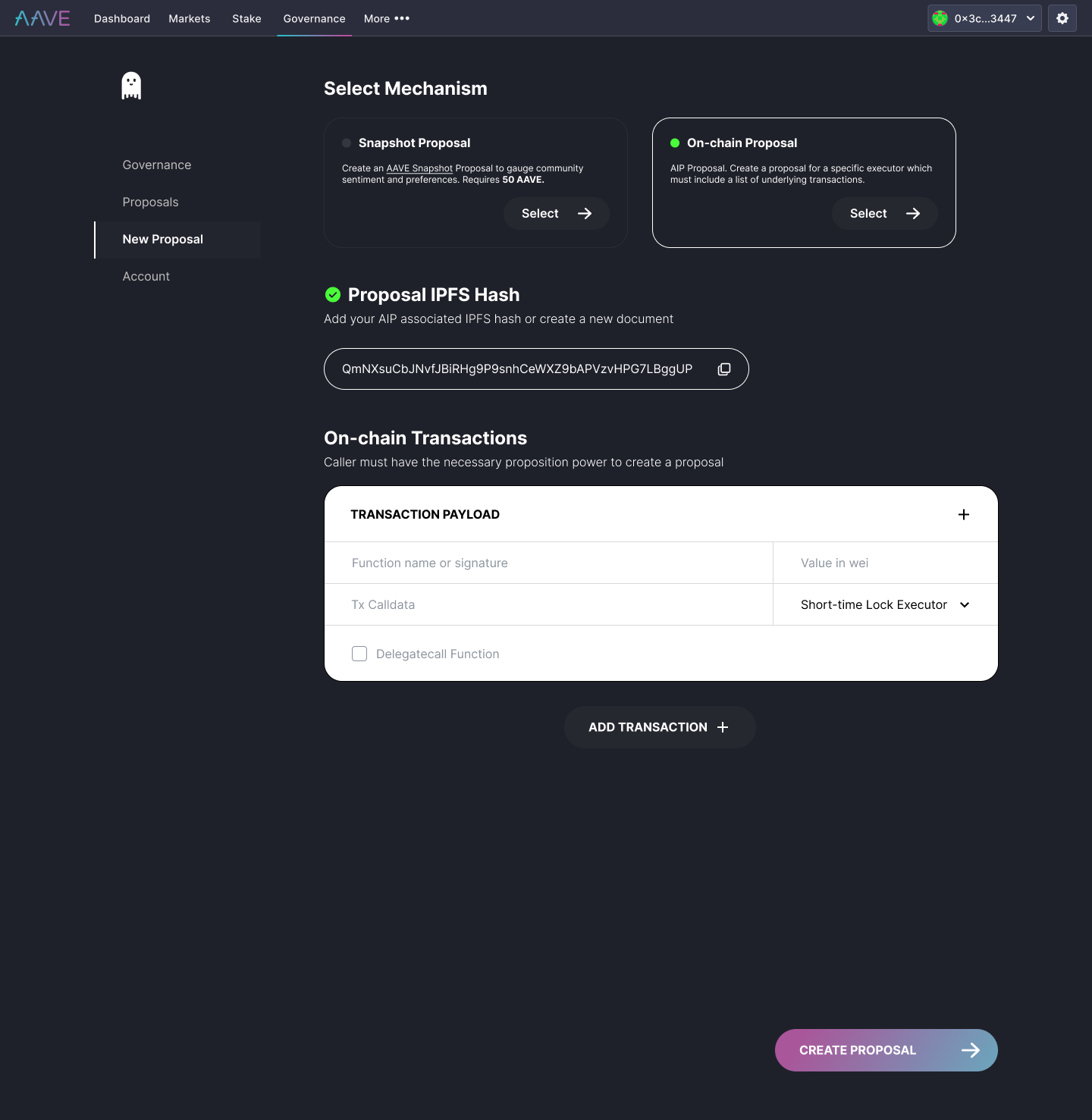Click the Value in wei field
The width and height of the screenshot is (1092, 1120).
coord(886,563)
